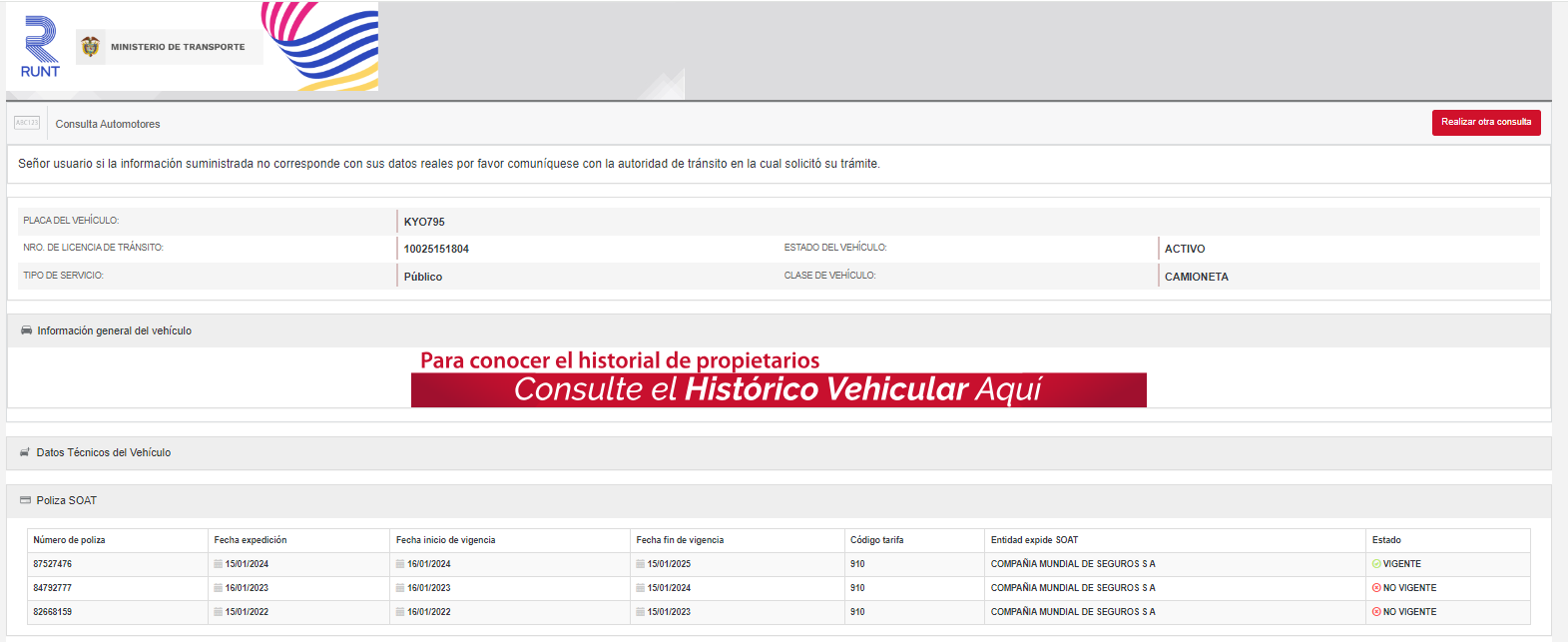This screenshot has height=642, width=1568.
Task: Click the car icon for Información general
Action: [x=26, y=330]
